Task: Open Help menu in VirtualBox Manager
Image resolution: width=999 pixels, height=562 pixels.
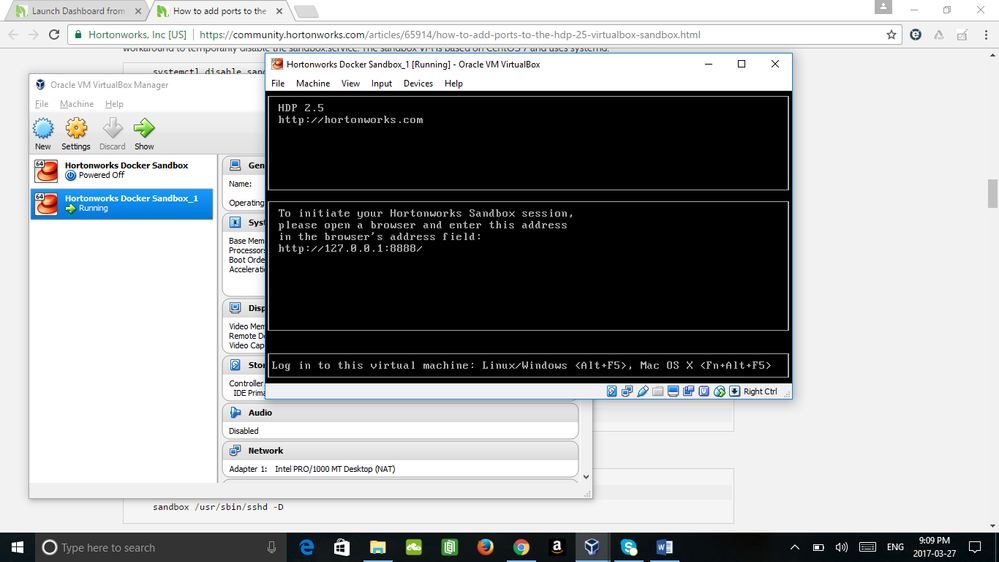Action: pyautogui.click(x=114, y=104)
